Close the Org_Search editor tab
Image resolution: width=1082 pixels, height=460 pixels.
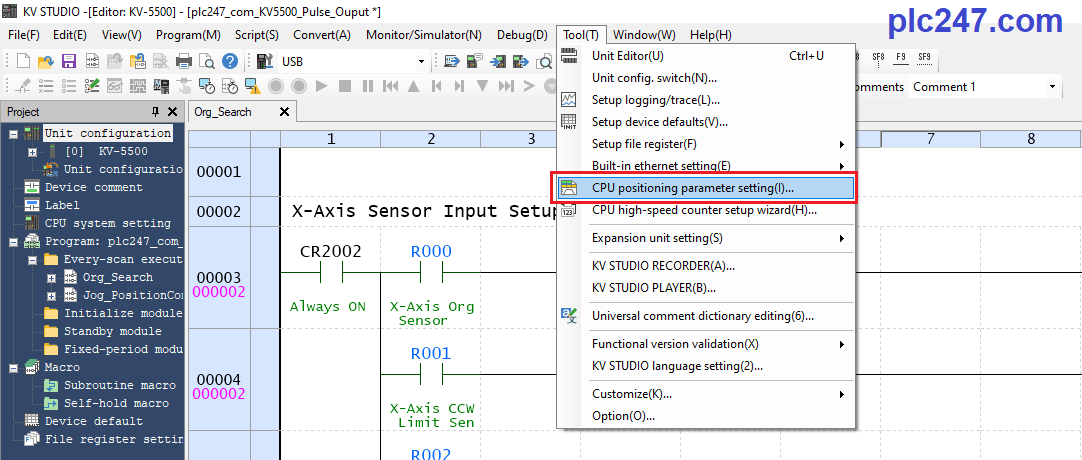click(284, 112)
